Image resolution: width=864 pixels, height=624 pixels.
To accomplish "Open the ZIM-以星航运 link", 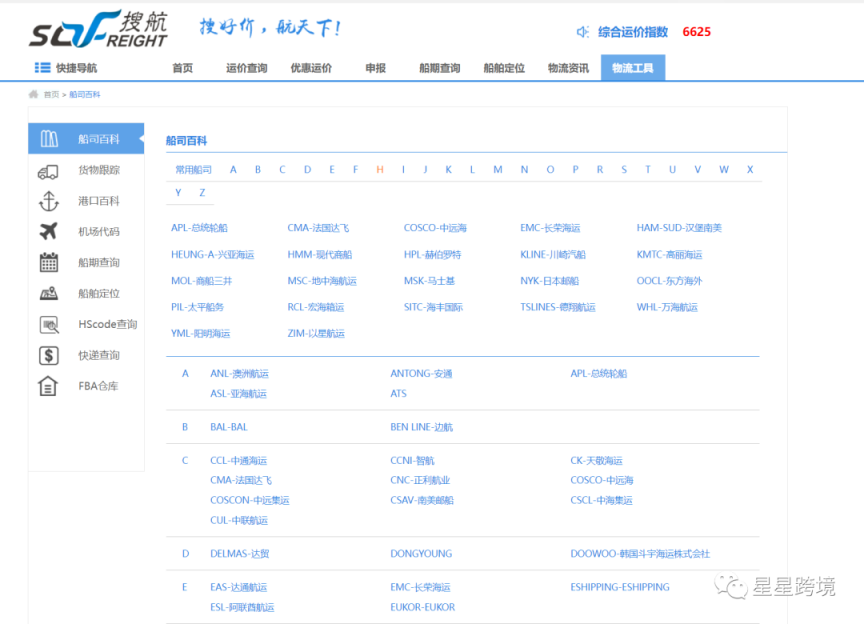I will 316,333.
